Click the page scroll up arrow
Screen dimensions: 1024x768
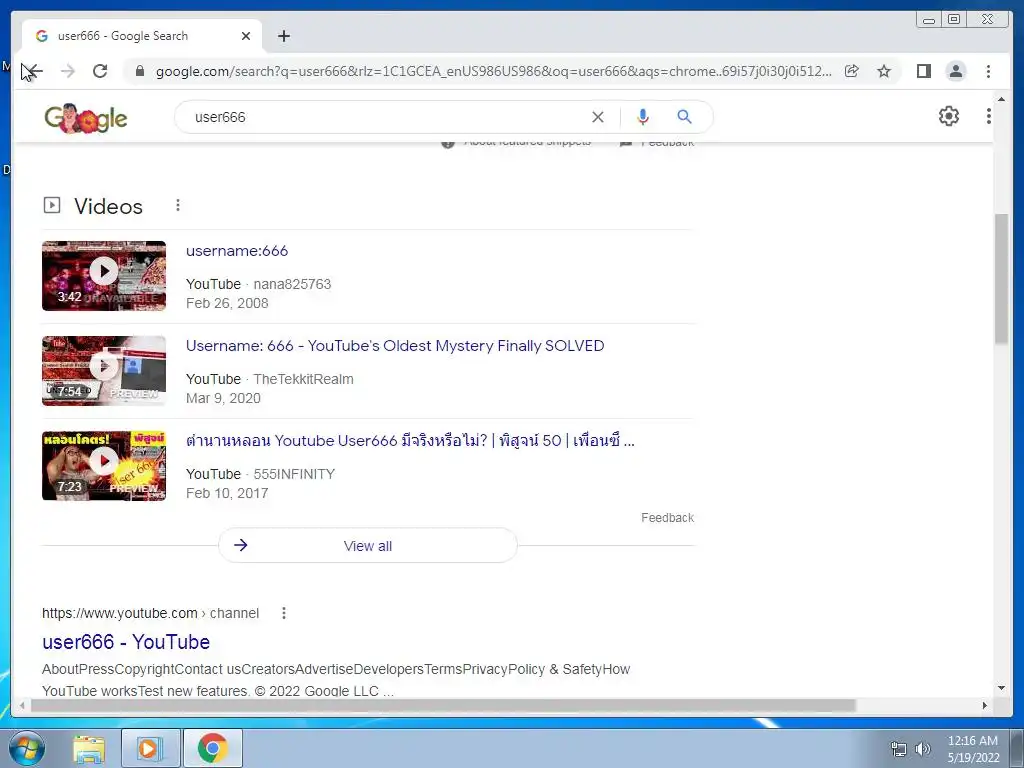pyautogui.click(x=1001, y=99)
